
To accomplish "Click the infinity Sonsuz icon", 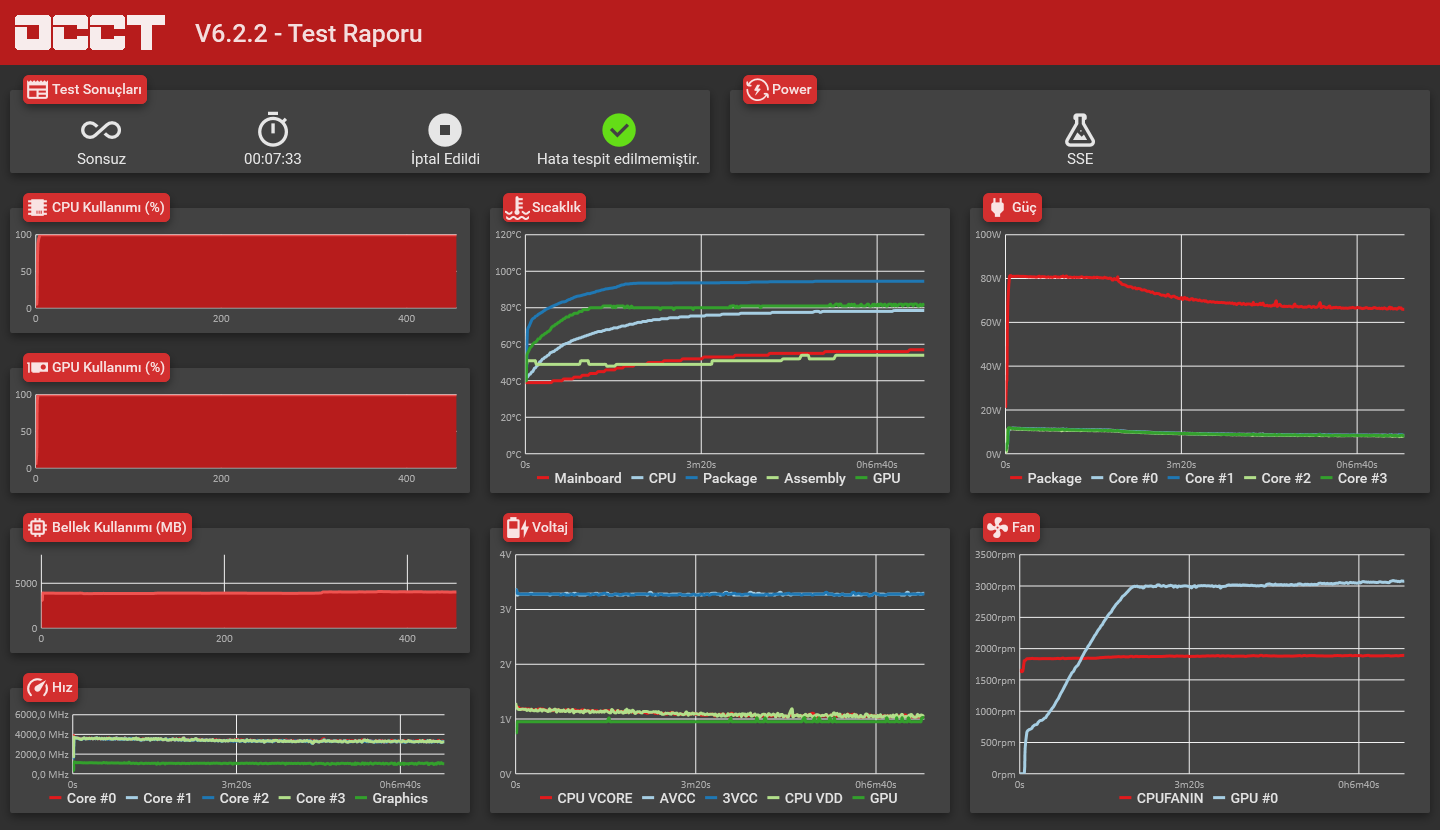I will (101, 130).
